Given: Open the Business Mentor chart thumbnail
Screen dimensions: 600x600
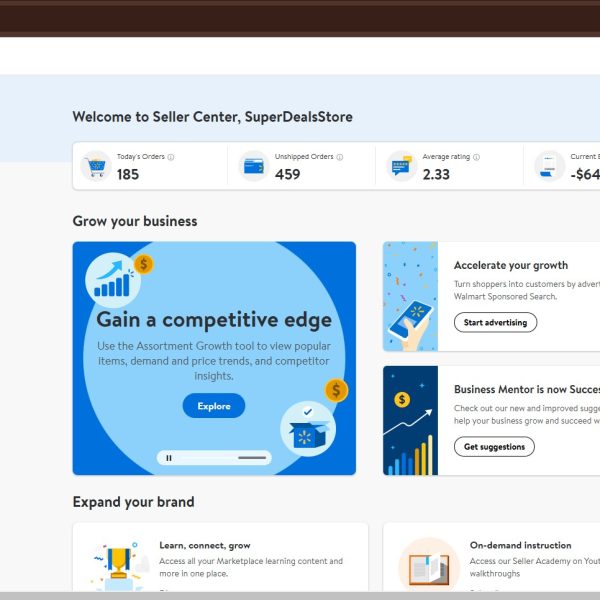Looking at the screenshot, I should [x=410, y=420].
